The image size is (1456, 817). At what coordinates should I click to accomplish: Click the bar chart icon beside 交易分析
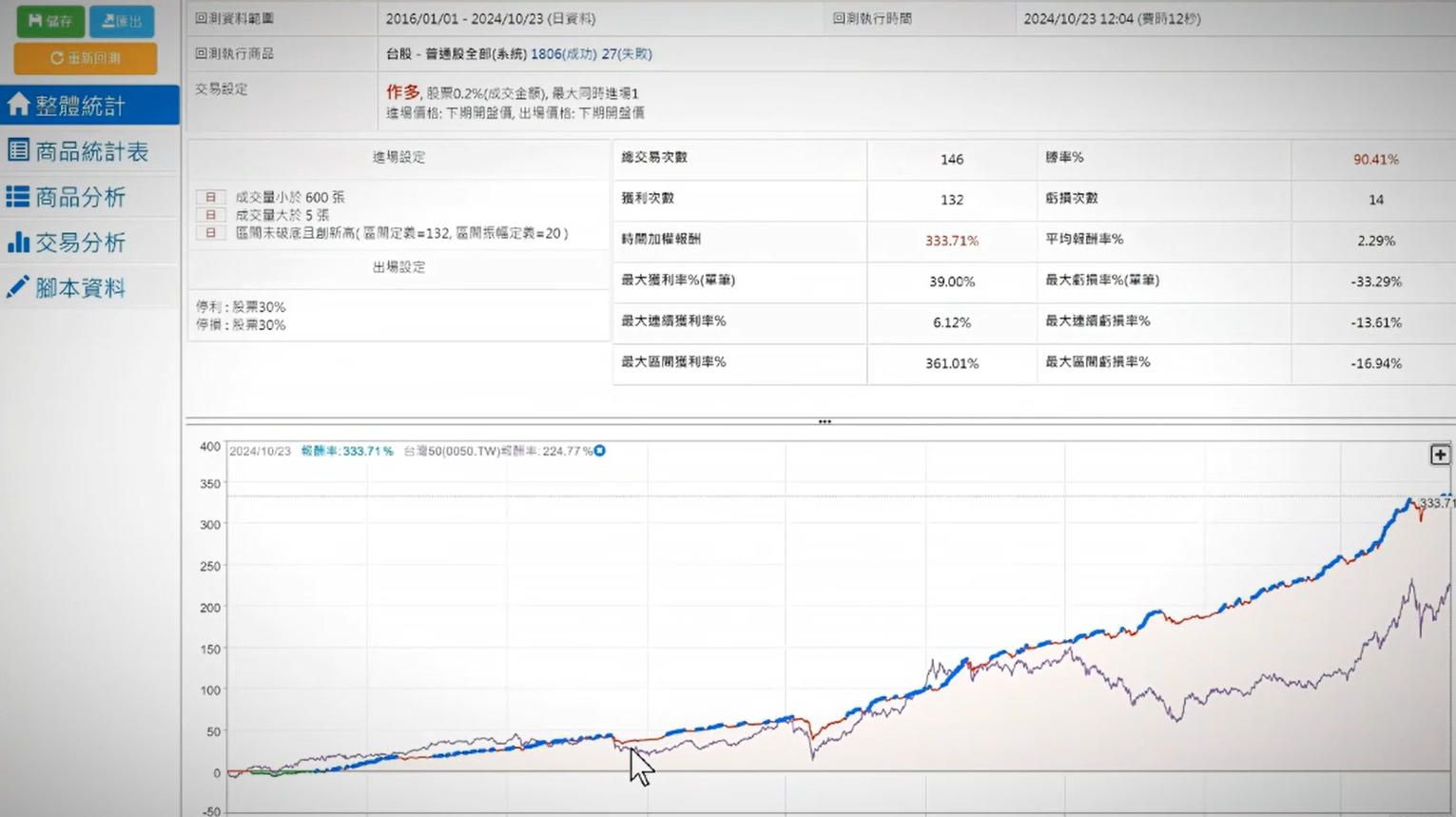18,243
